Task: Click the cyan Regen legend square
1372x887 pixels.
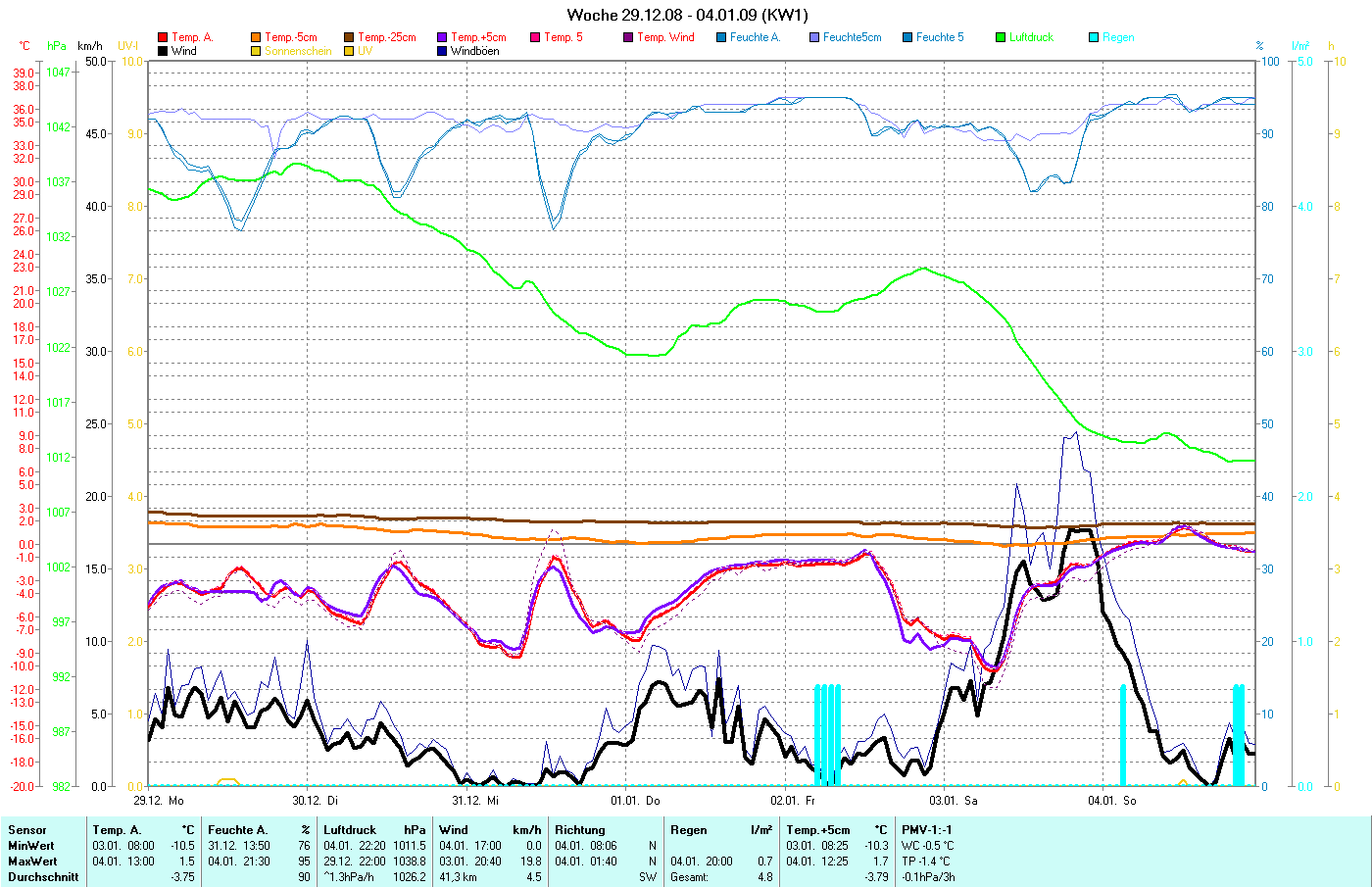Action: click(1094, 37)
